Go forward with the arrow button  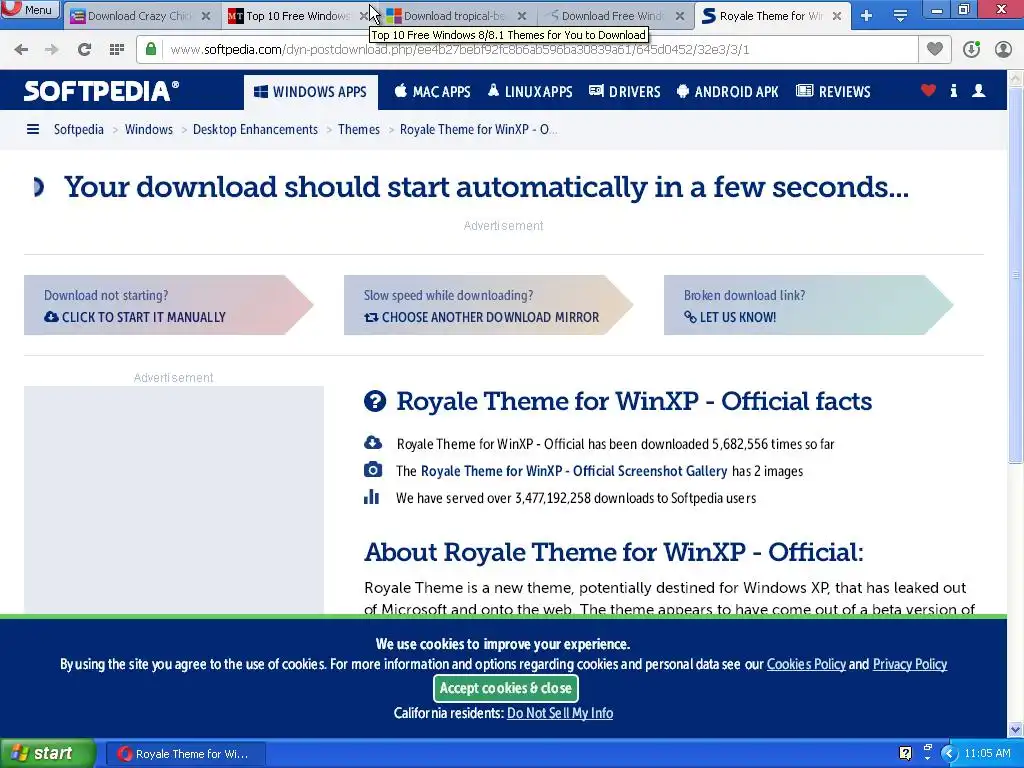pos(52,50)
